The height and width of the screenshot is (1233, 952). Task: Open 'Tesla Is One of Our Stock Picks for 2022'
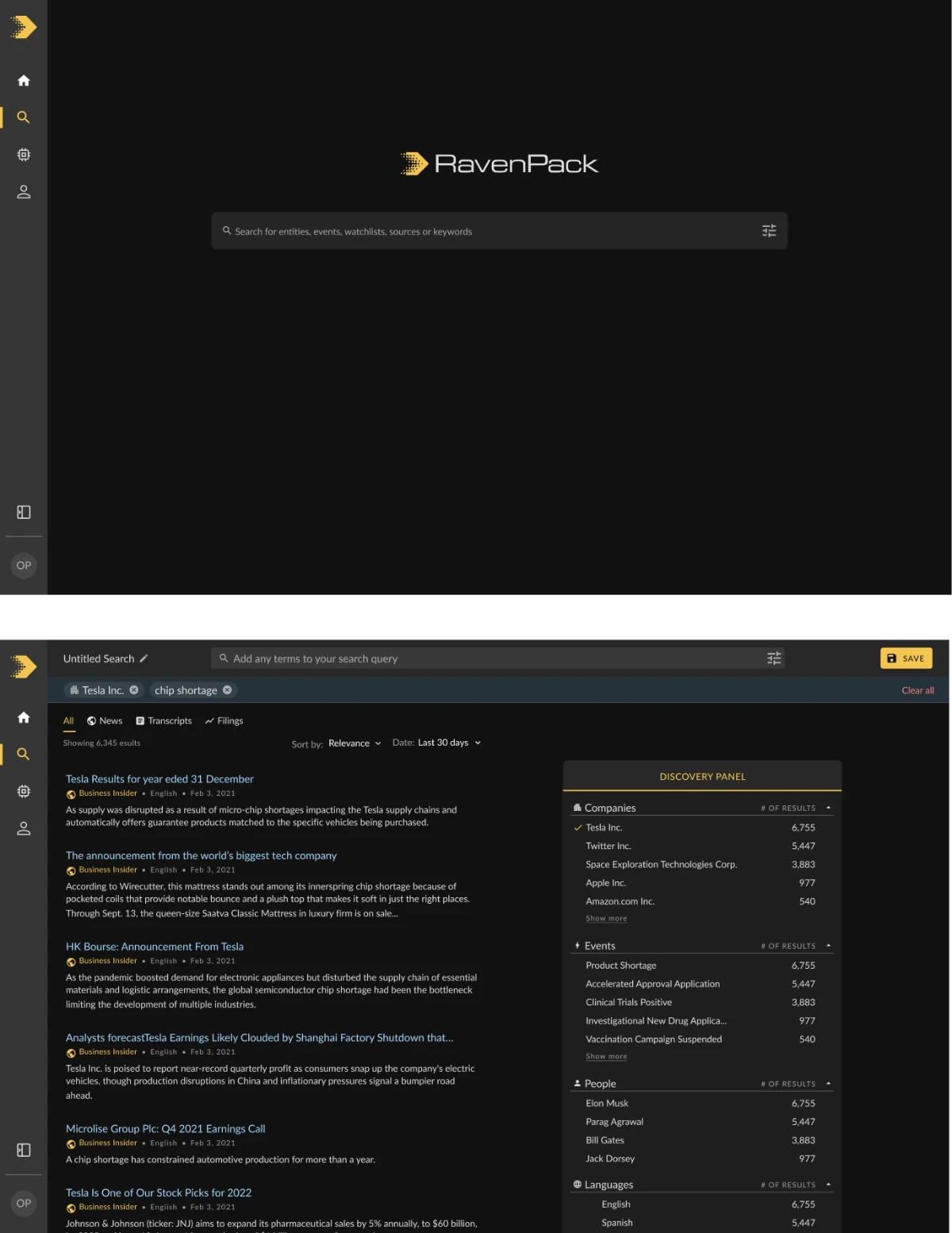[x=159, y=1193]
